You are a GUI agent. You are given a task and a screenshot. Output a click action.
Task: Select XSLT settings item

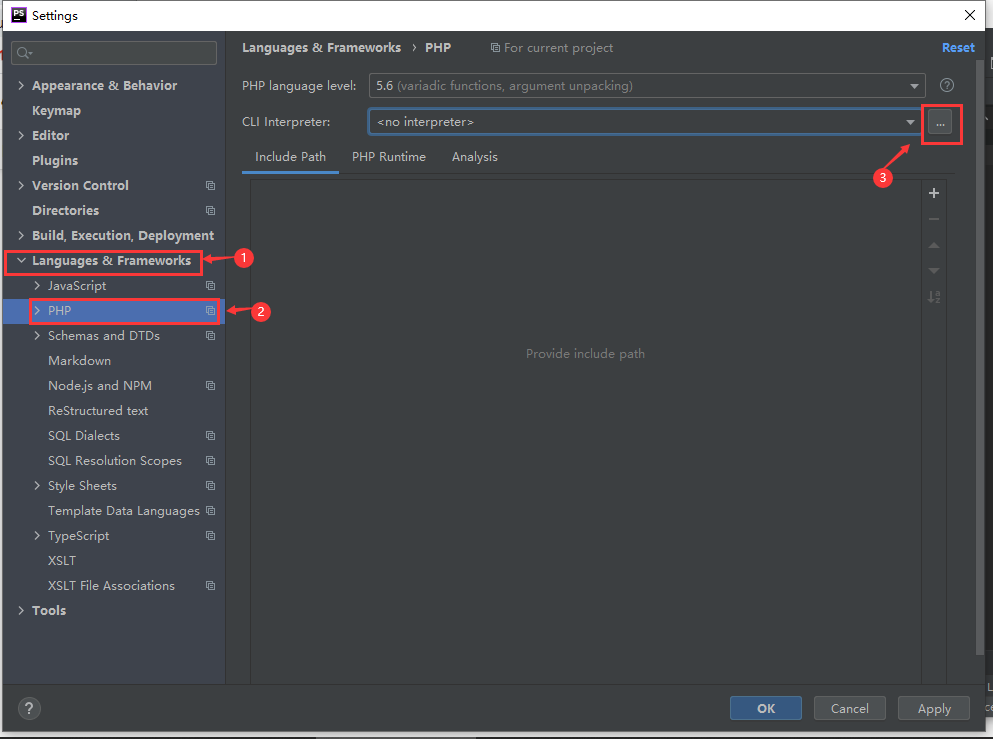point(62,561)
